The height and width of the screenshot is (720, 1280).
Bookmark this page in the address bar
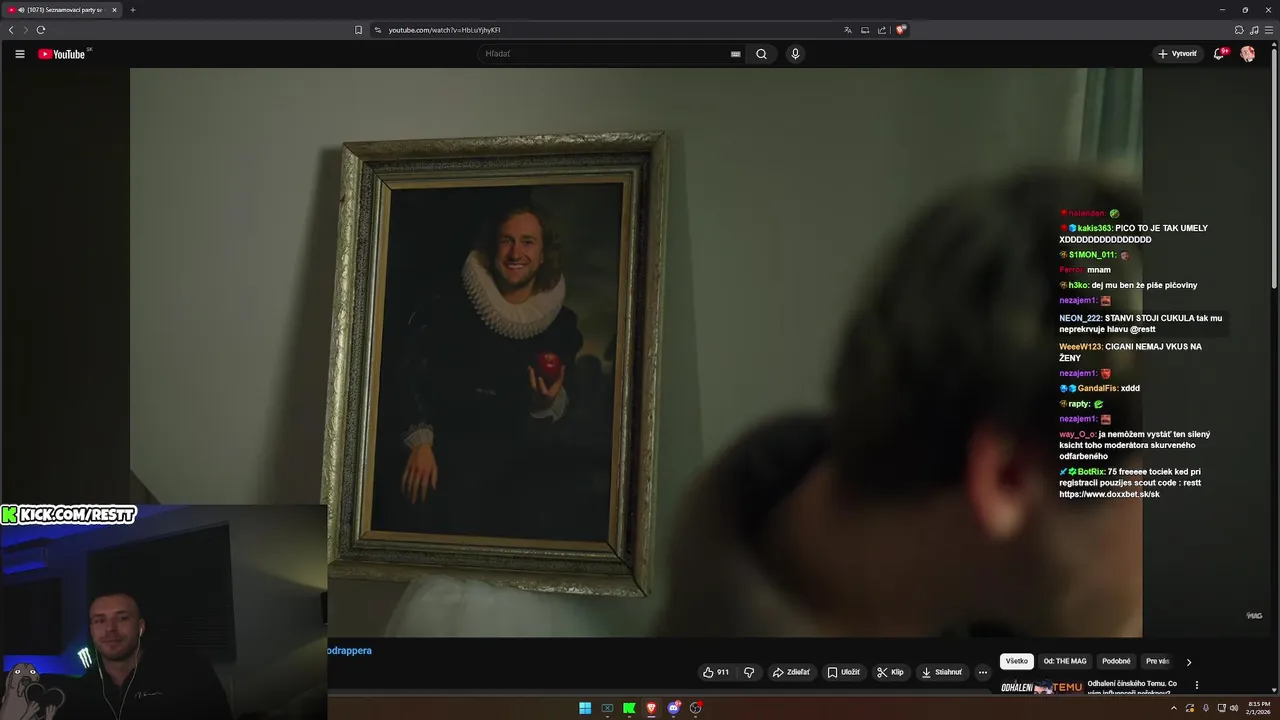point(358,30)
